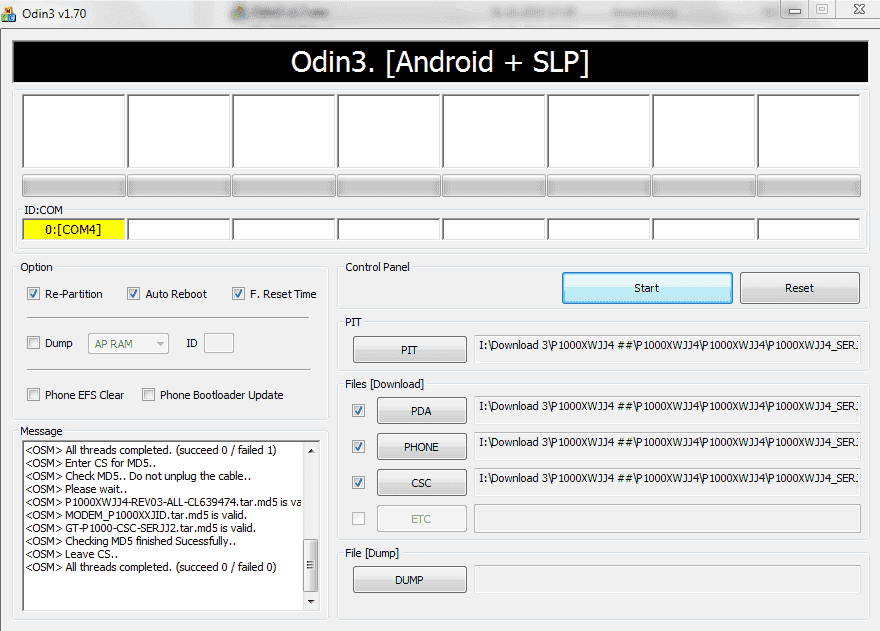Click the yellow 0:[COM4] port box
This screenshot has height=631, width=880.
[74, 230]
